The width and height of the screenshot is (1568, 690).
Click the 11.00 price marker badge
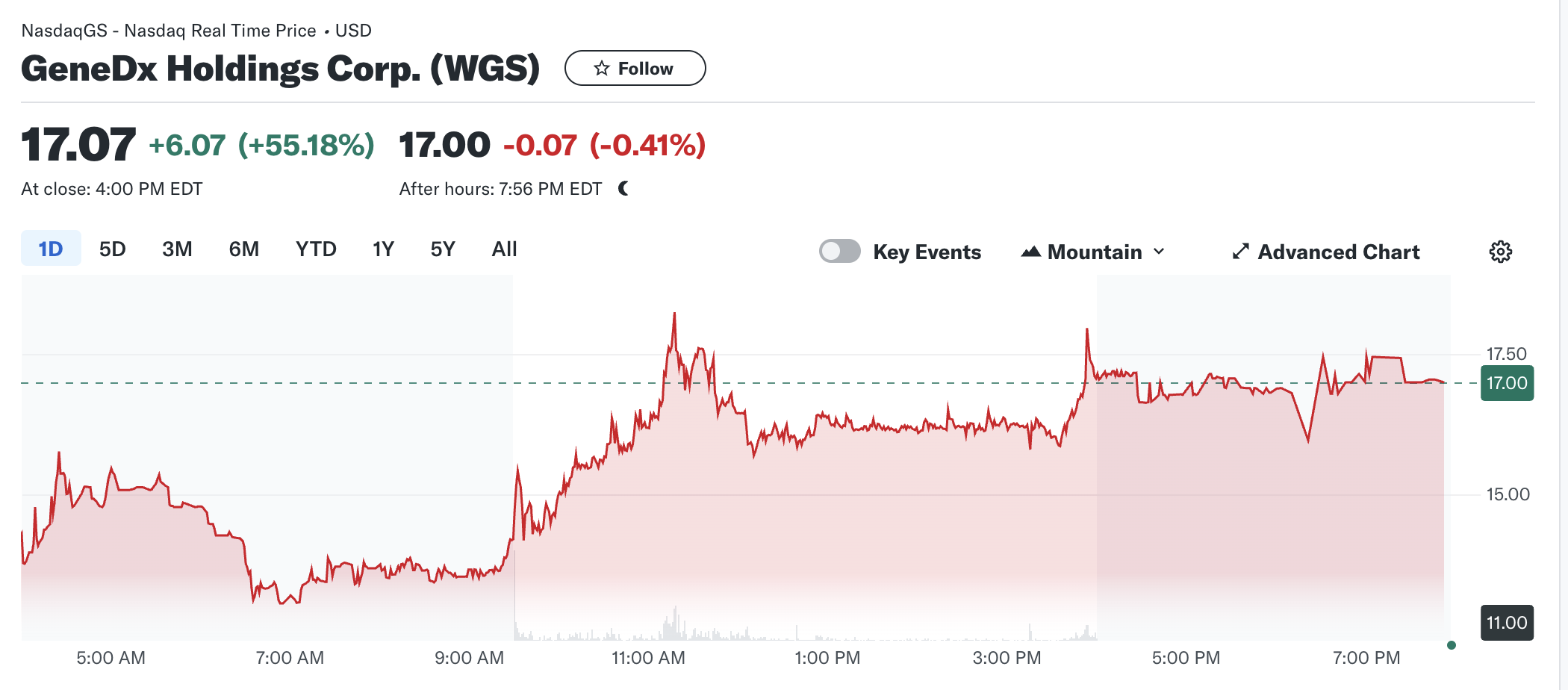1507,621
